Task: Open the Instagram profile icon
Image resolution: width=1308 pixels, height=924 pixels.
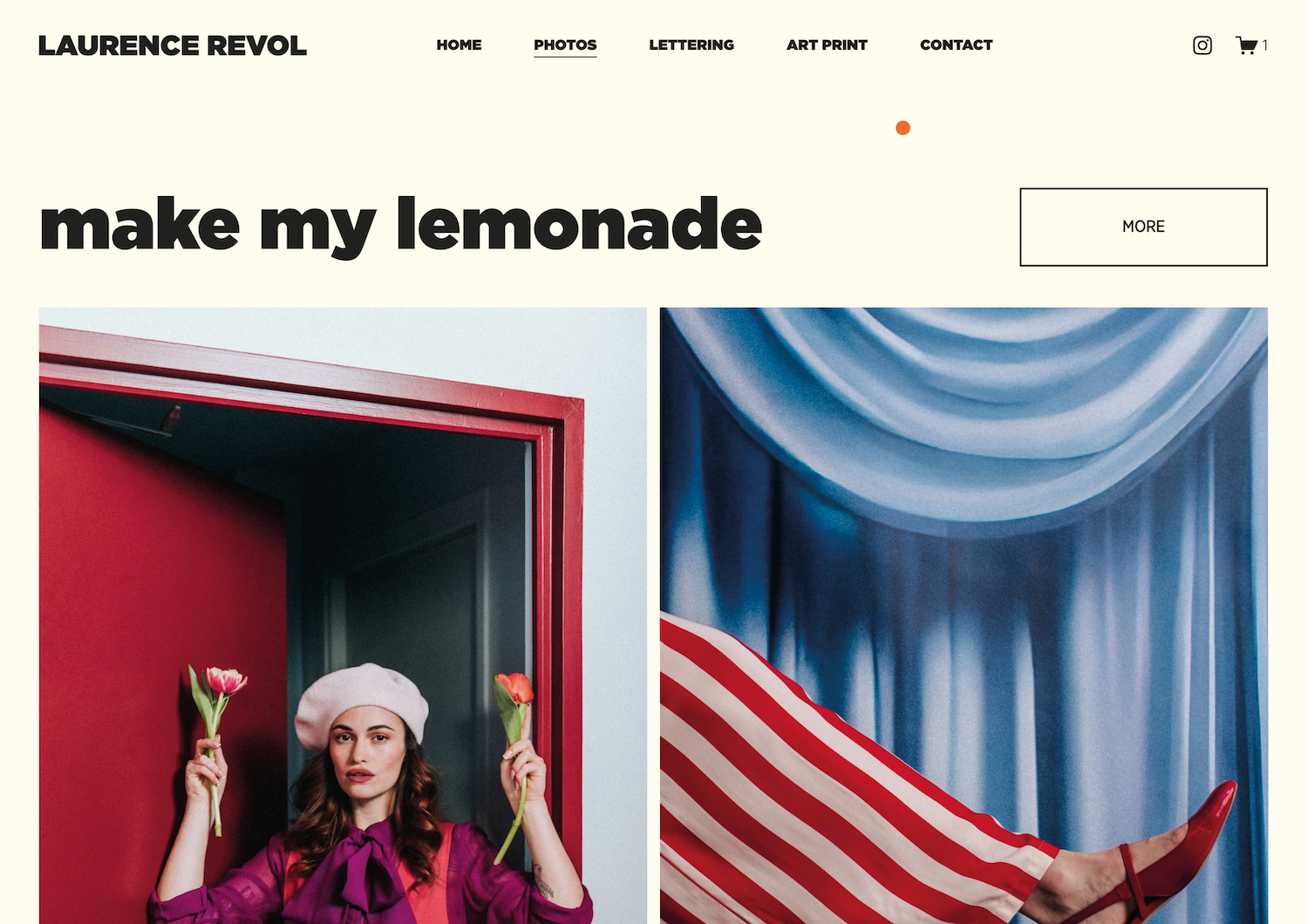Action: 1202,45
